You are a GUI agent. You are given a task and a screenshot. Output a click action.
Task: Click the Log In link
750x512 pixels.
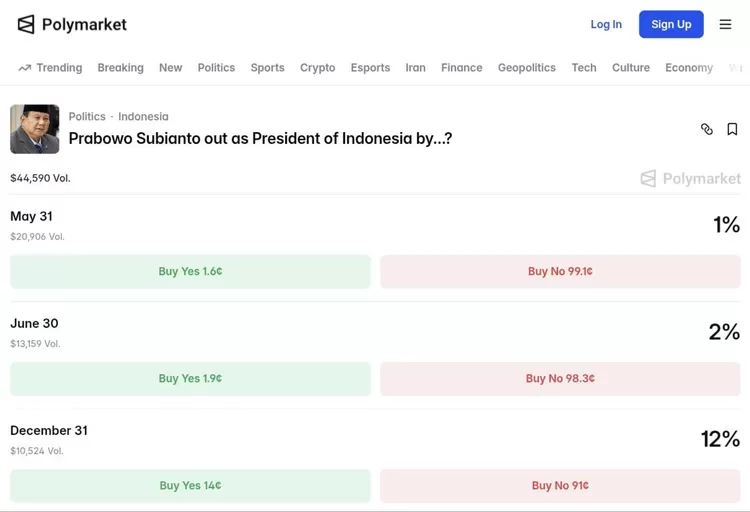[606, 24]
